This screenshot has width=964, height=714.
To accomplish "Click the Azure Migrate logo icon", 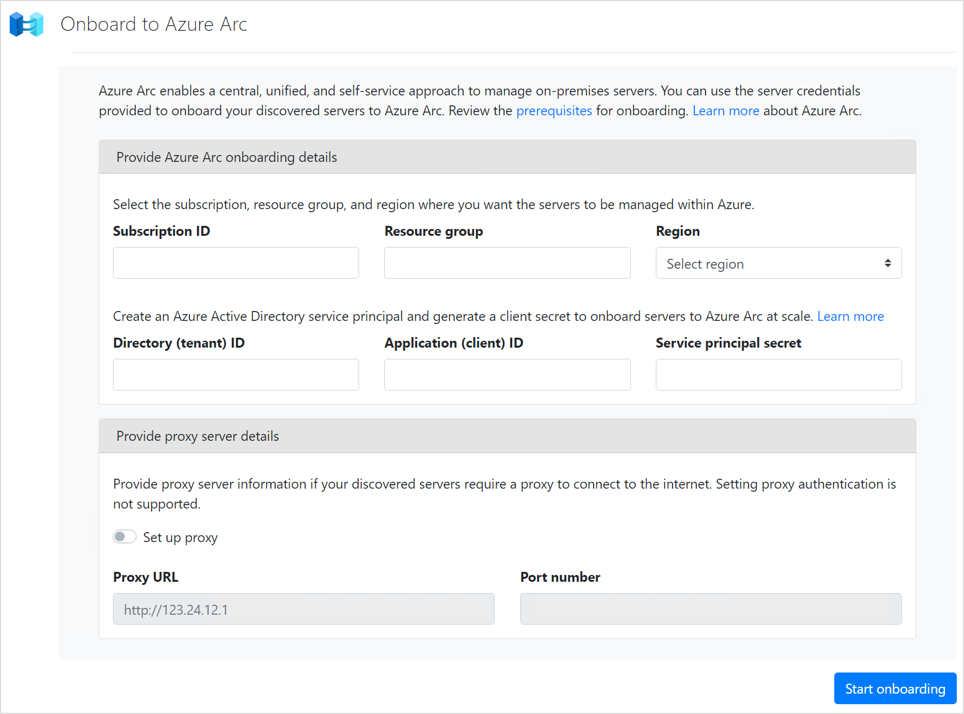I will click(27, 24).
